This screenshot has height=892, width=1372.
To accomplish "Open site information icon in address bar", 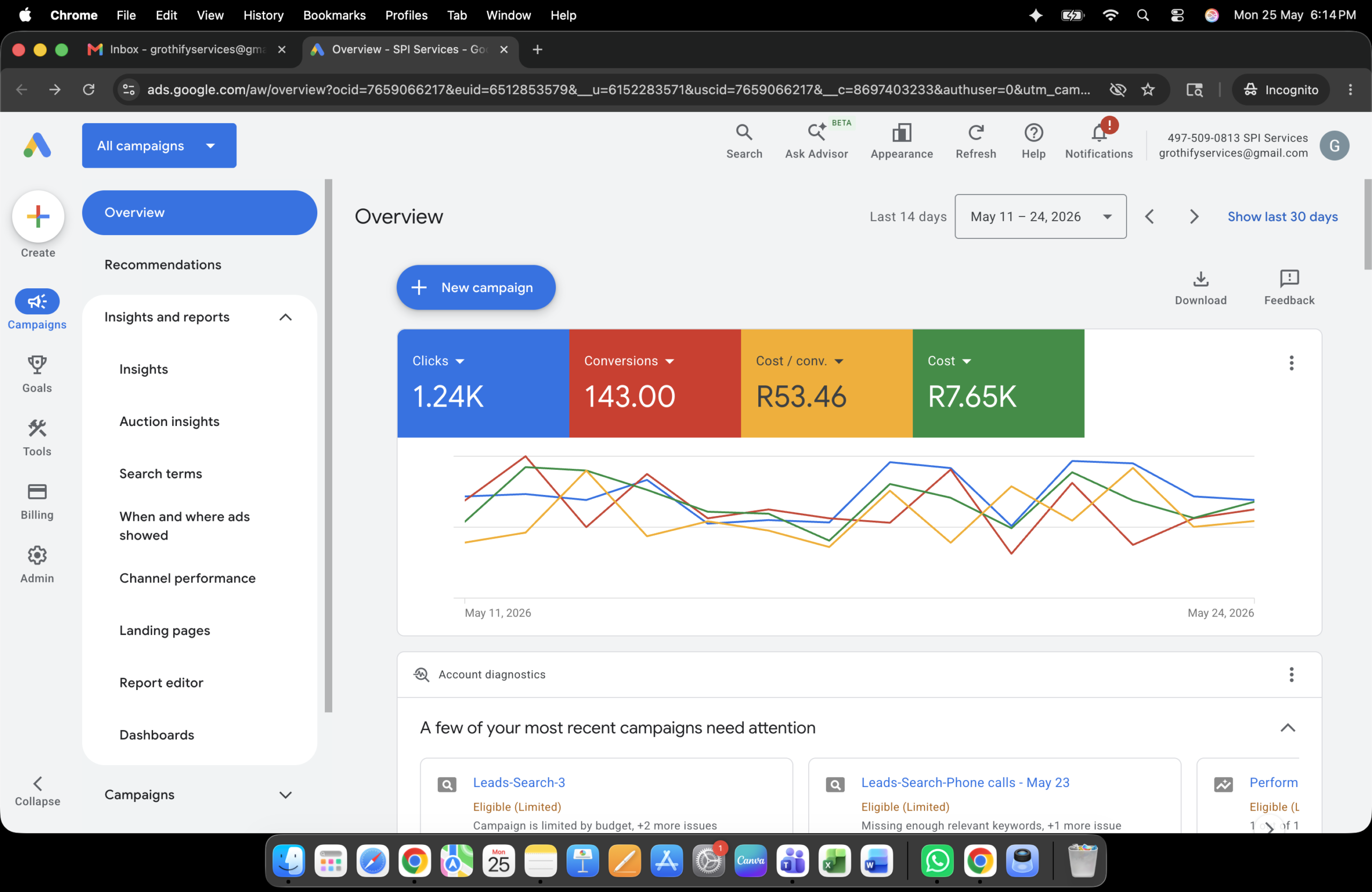I will click(x=129, y=89).
